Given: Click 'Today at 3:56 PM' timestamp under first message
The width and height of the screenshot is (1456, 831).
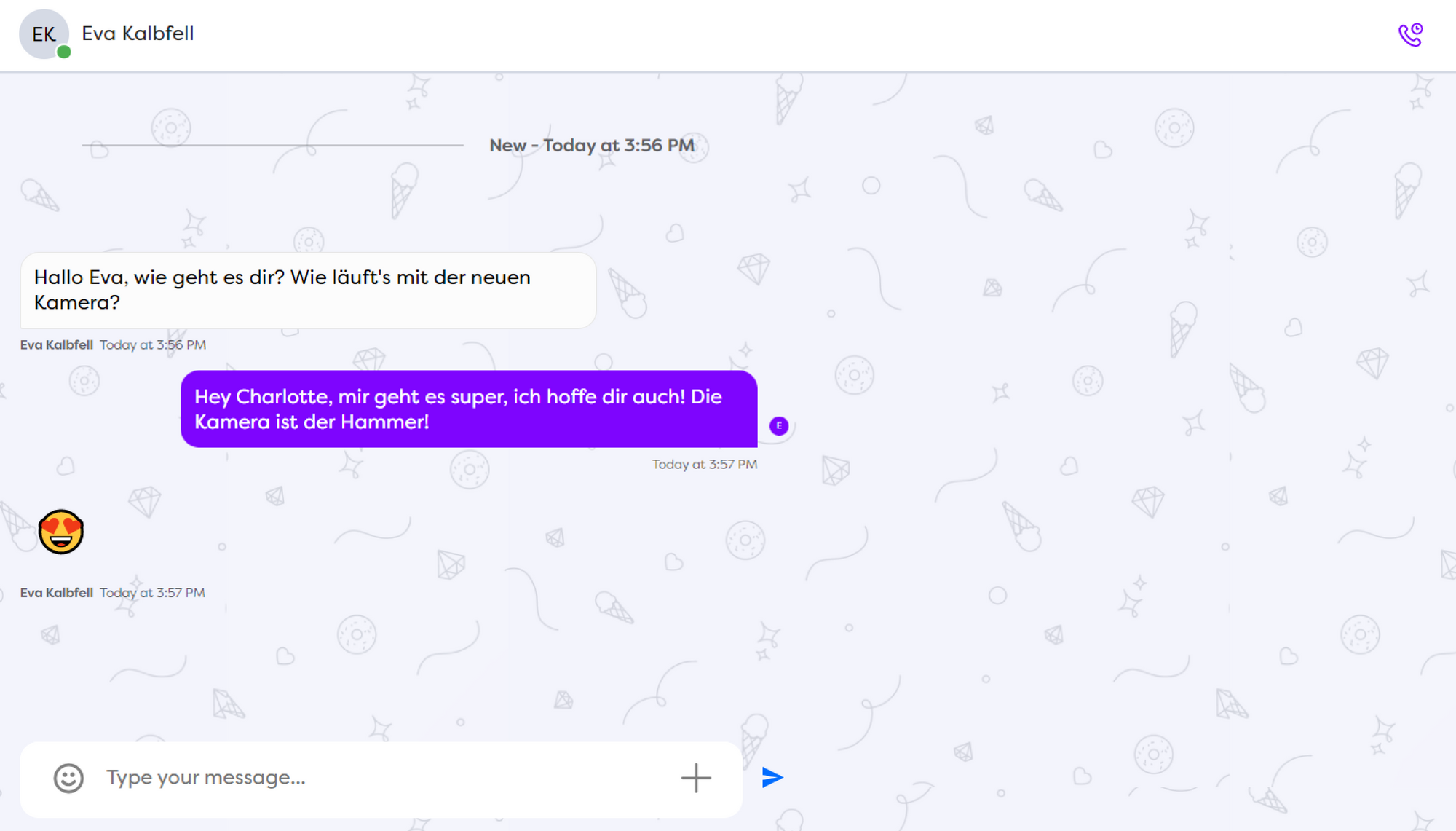Looking at the screenshot, I should click(153, 345).
